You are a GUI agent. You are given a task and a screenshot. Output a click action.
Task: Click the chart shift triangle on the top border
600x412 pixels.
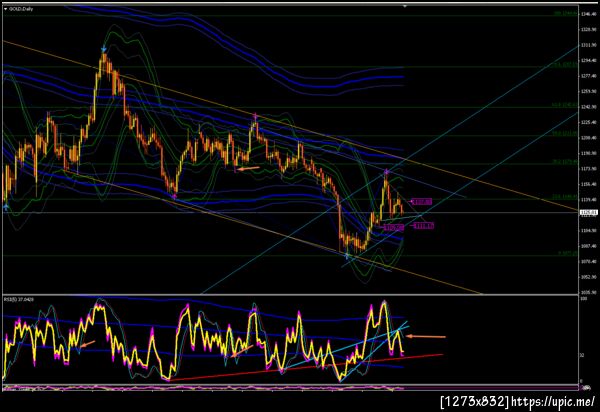[405, 6]
